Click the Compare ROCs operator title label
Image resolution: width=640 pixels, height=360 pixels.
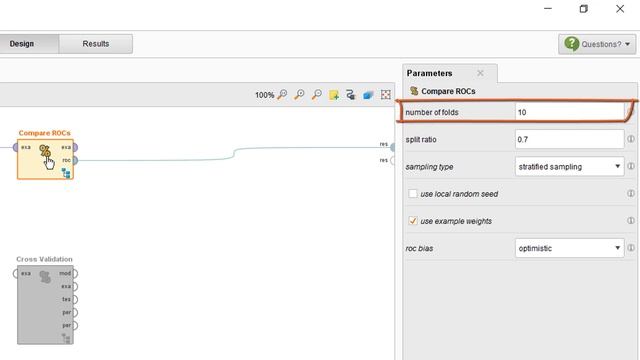(x=44, y=133)
